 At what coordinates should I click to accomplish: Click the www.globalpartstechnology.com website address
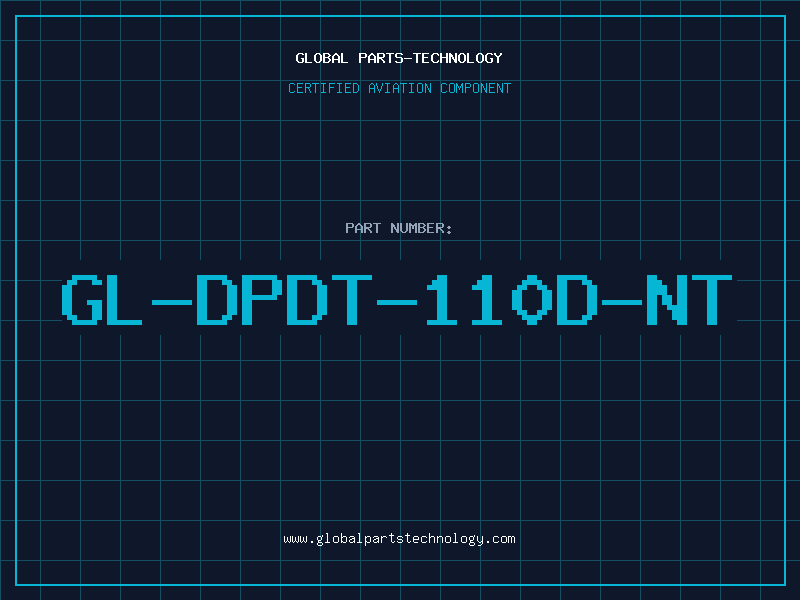399,539
